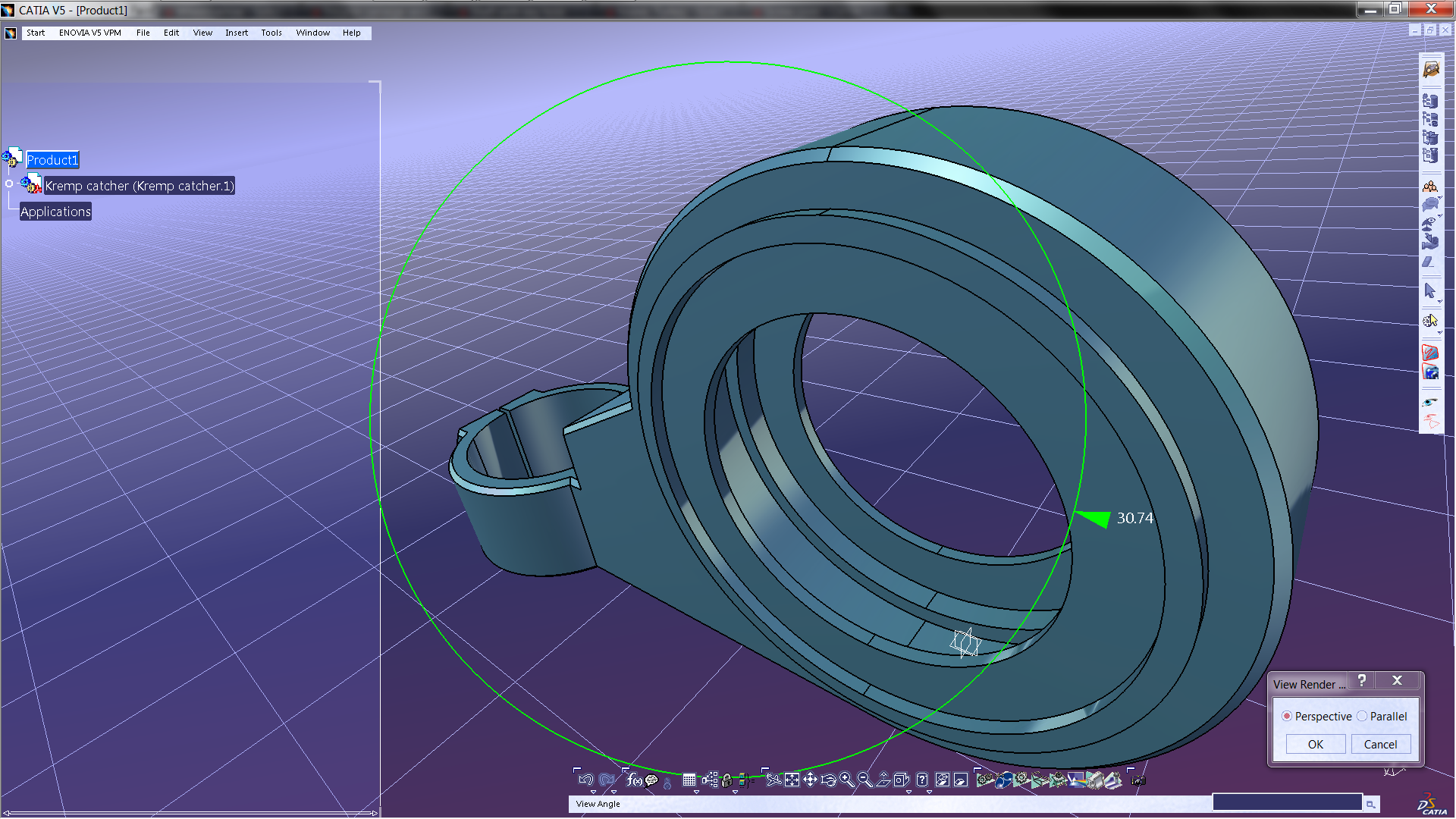Open the Insert menu
The width and height of the screenshot is (1456, 819).
(237, 33)
